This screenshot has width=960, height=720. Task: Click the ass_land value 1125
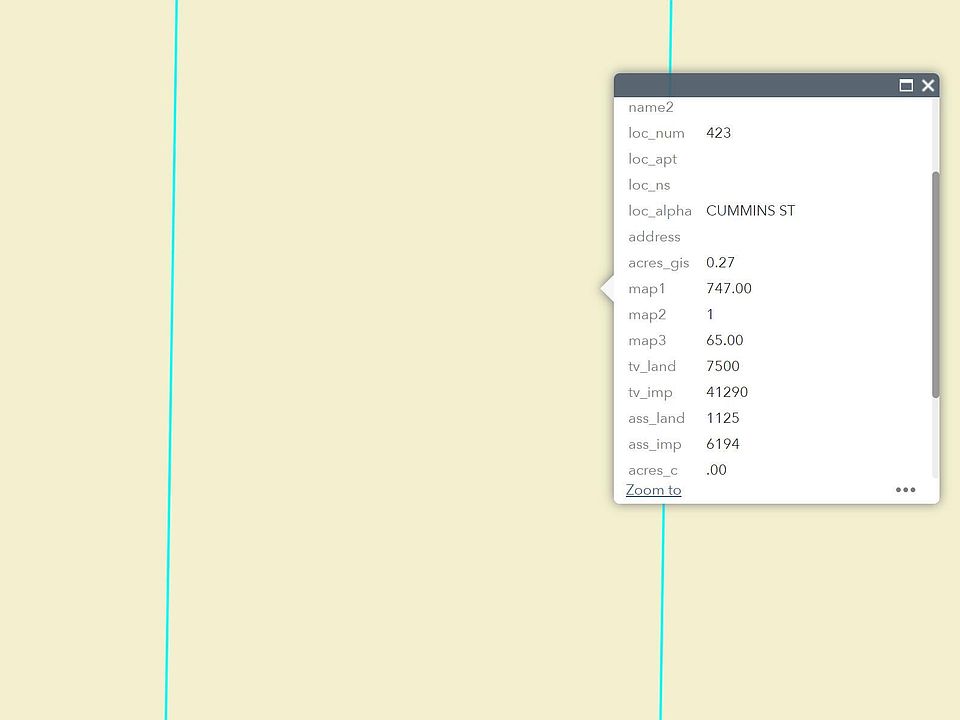tap(722, 419)
